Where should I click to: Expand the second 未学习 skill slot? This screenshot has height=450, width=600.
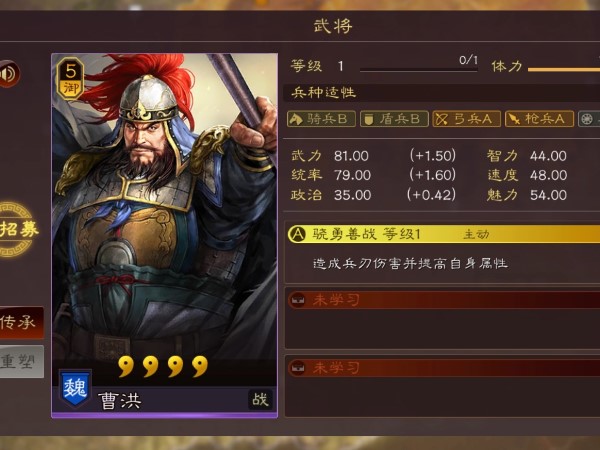(443, 368)
